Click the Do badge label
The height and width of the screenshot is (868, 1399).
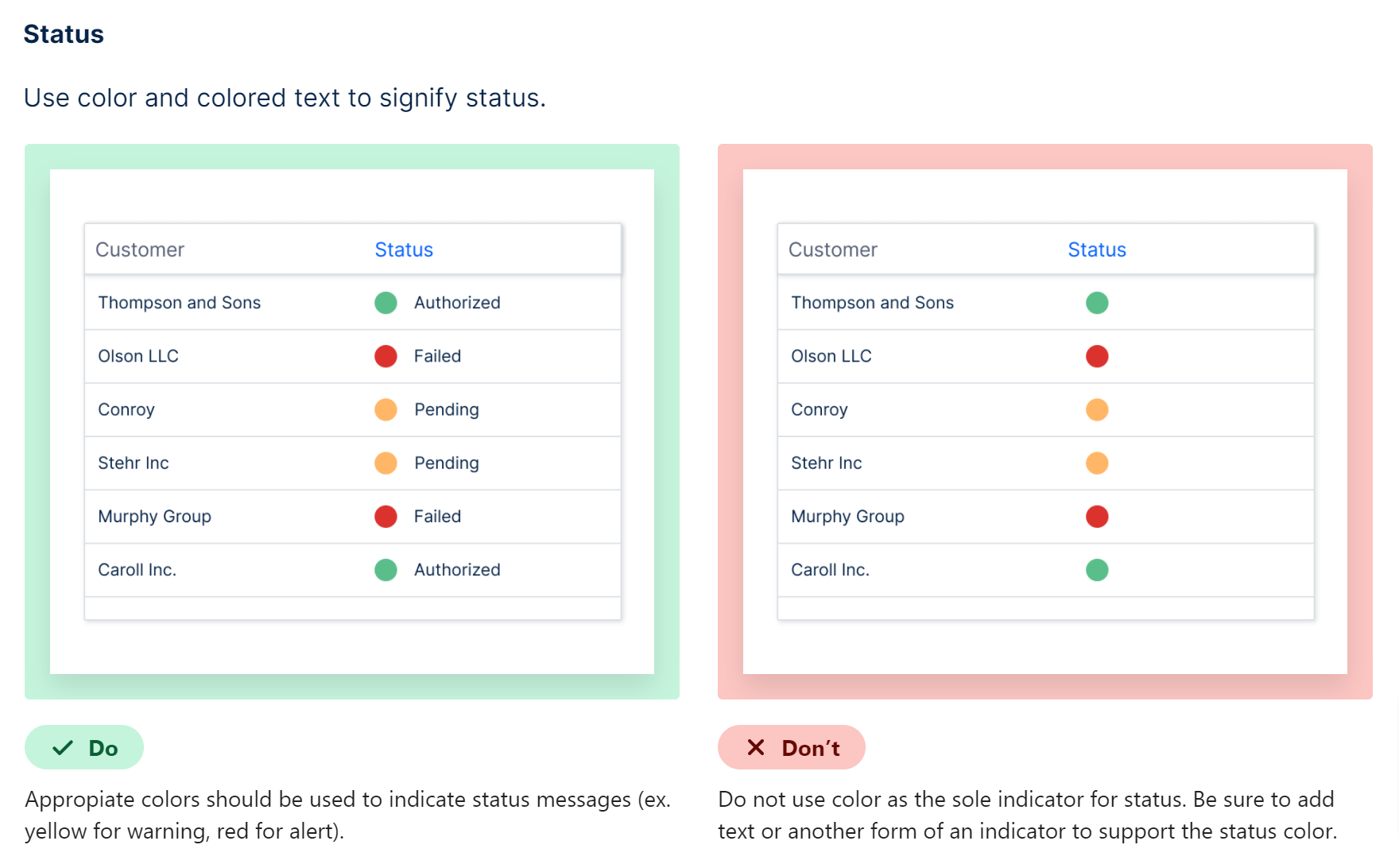pos(103,748)
